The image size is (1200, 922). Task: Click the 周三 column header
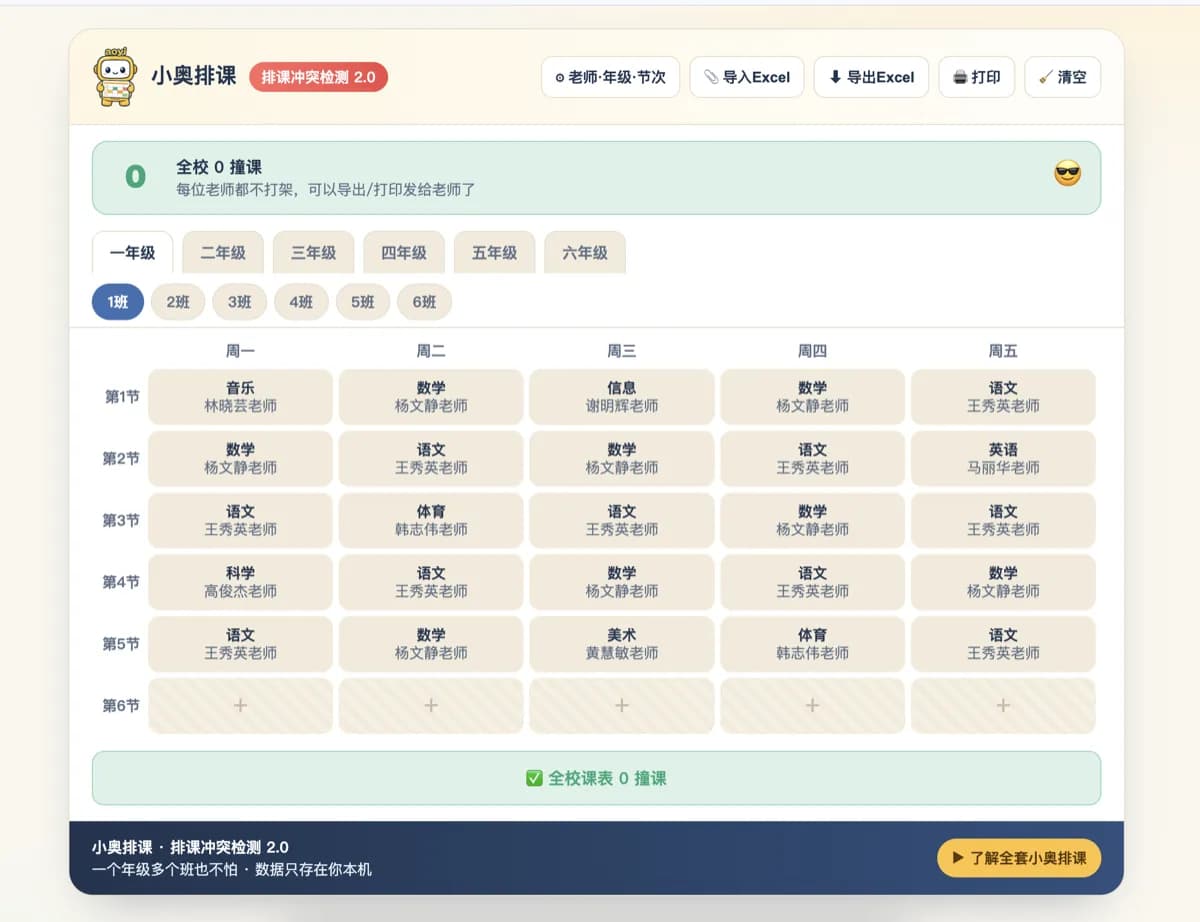point(622,351)
